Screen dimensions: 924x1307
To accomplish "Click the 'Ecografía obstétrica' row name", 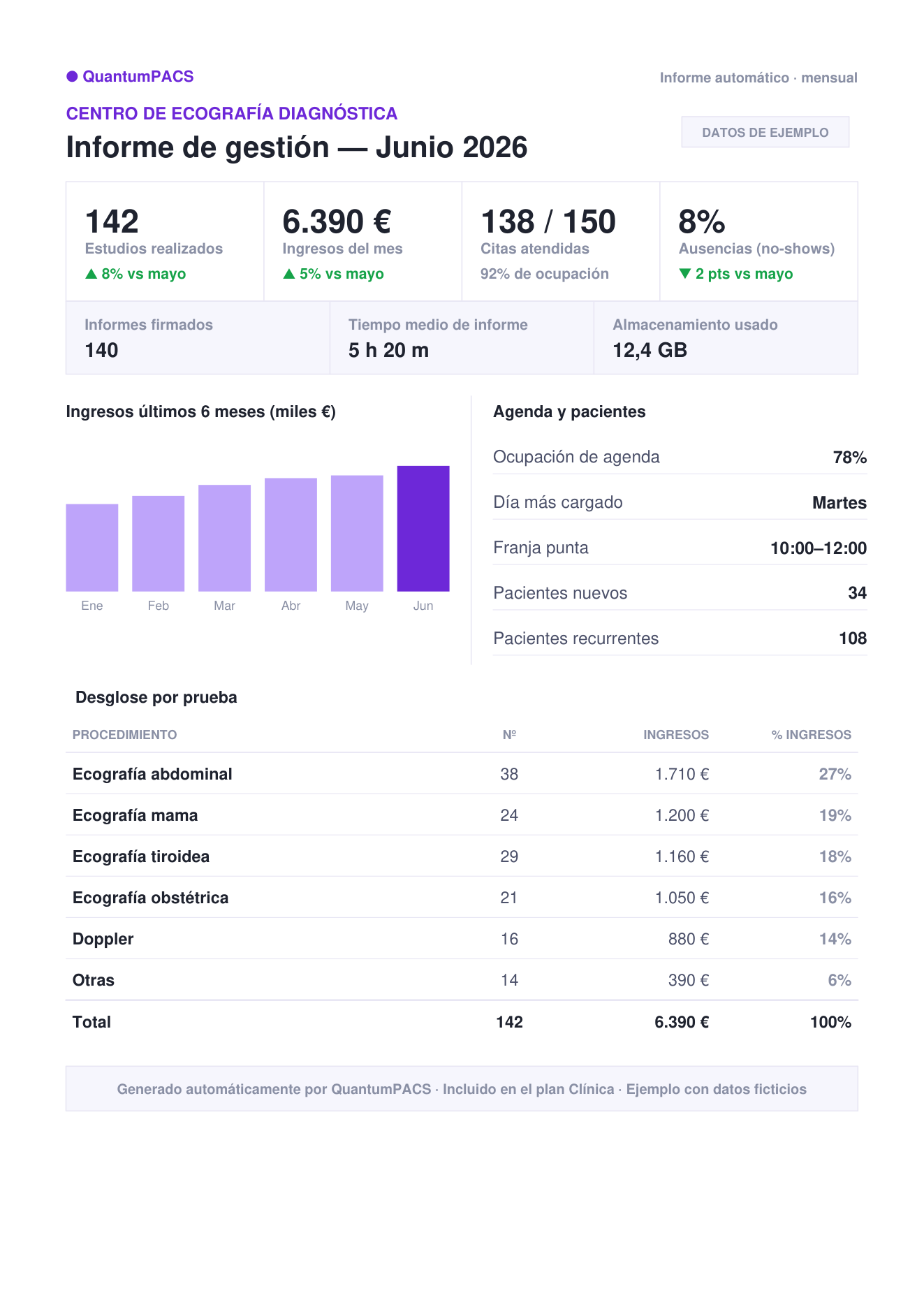I will point(151,898).
